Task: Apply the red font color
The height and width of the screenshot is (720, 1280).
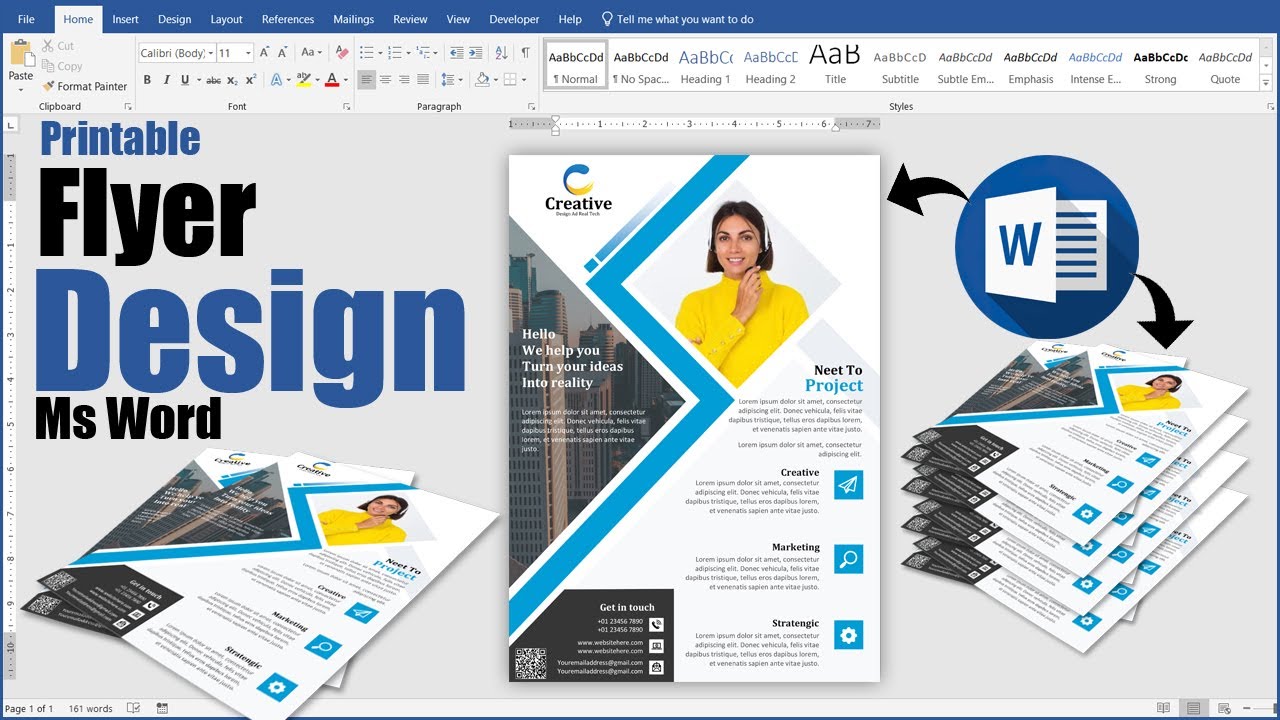Action: [x=333, y=80]
